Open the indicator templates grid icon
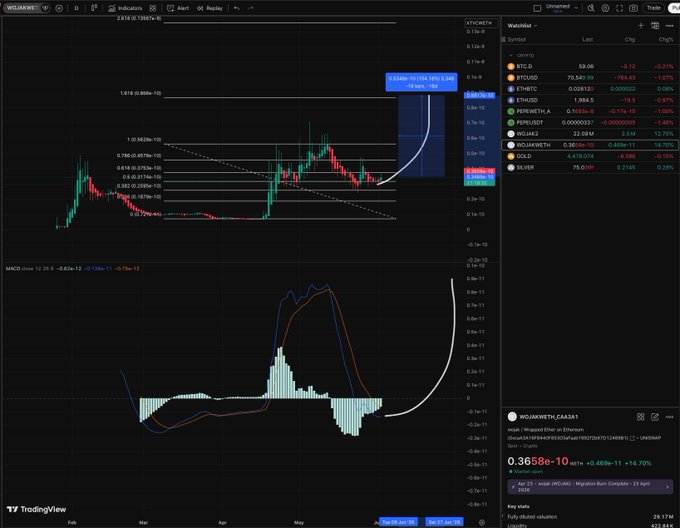This screenshot has width=680, height=528. pyautogui.click(x=153, y=8)
